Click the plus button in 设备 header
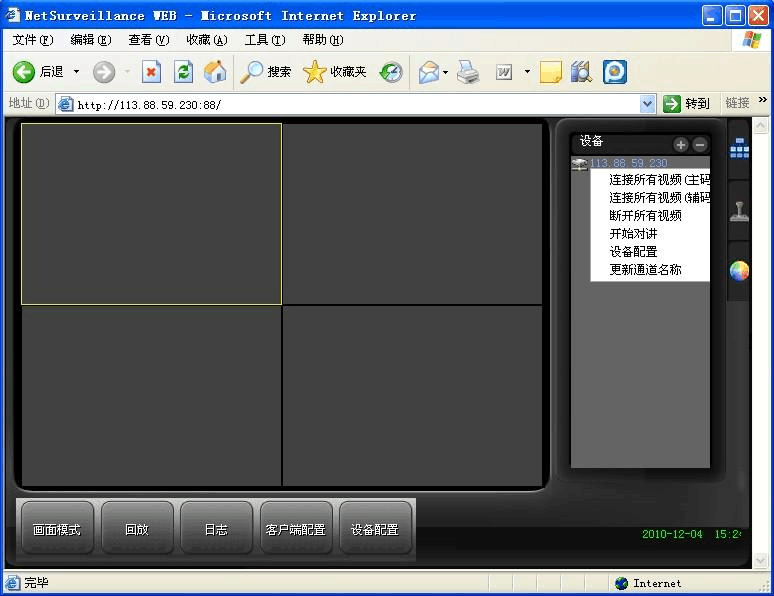 [681, 144]
